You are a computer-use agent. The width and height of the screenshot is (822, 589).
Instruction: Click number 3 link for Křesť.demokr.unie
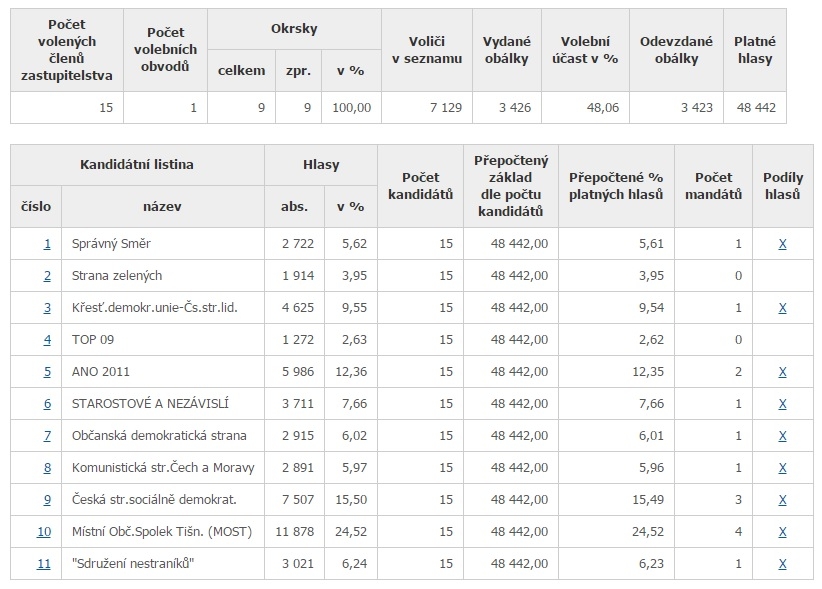point(46,308)
